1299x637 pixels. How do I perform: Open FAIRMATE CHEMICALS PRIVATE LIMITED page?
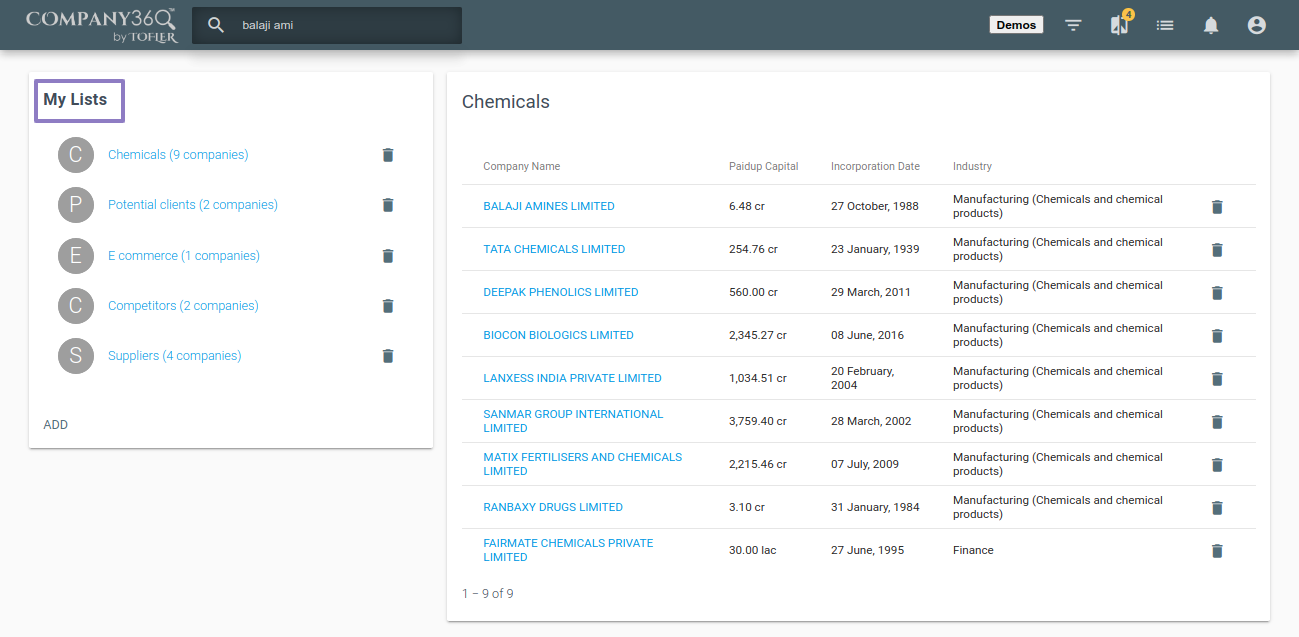tap(568, 550)
